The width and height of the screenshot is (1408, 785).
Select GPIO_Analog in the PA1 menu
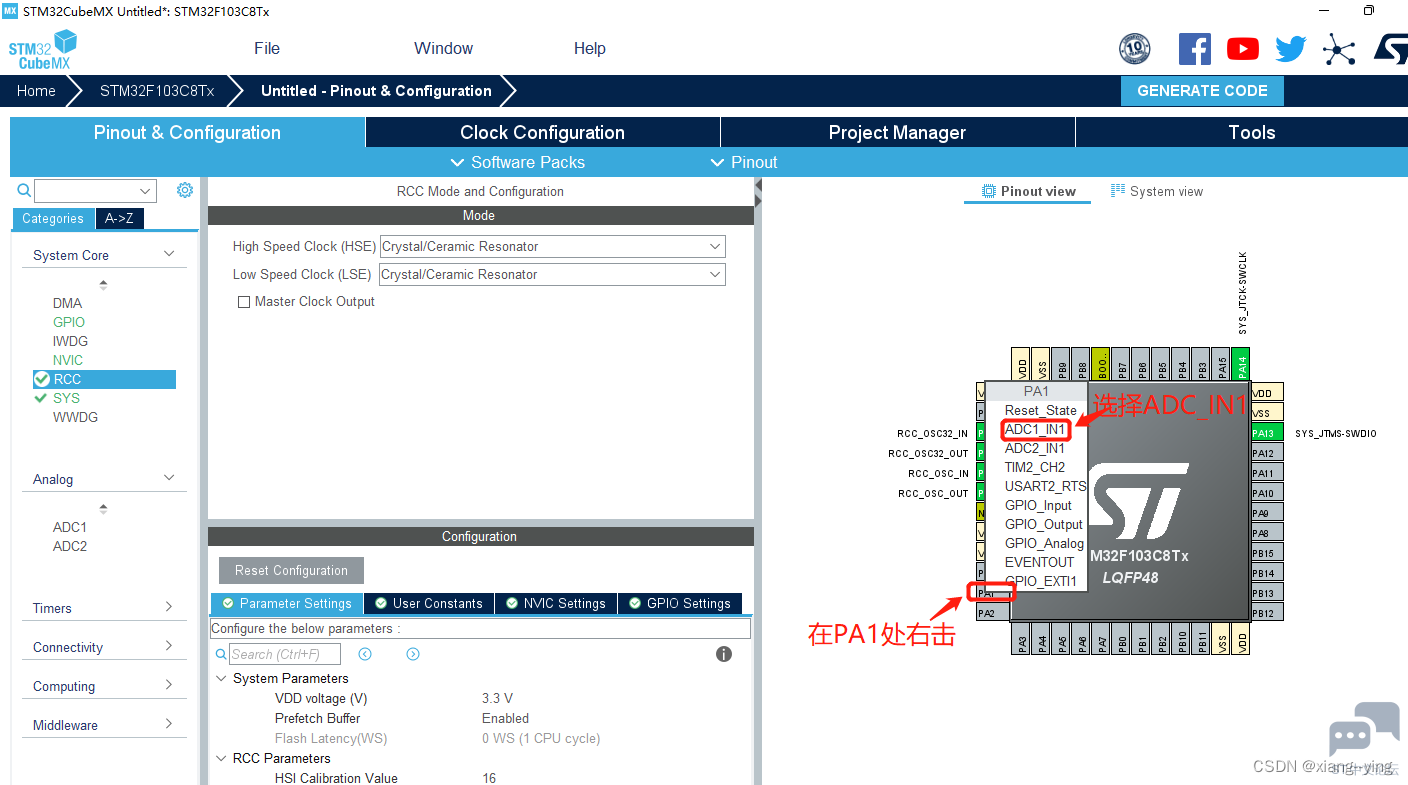click(x=1044, y=543)
